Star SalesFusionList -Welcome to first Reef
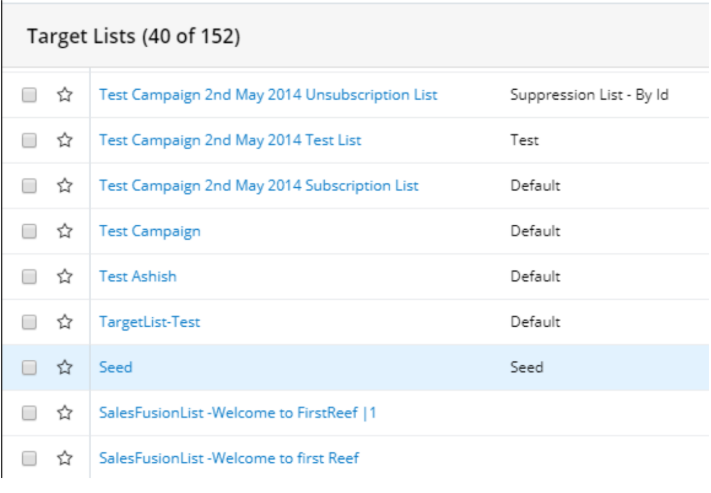711x493 pixels. coord(65,458)
